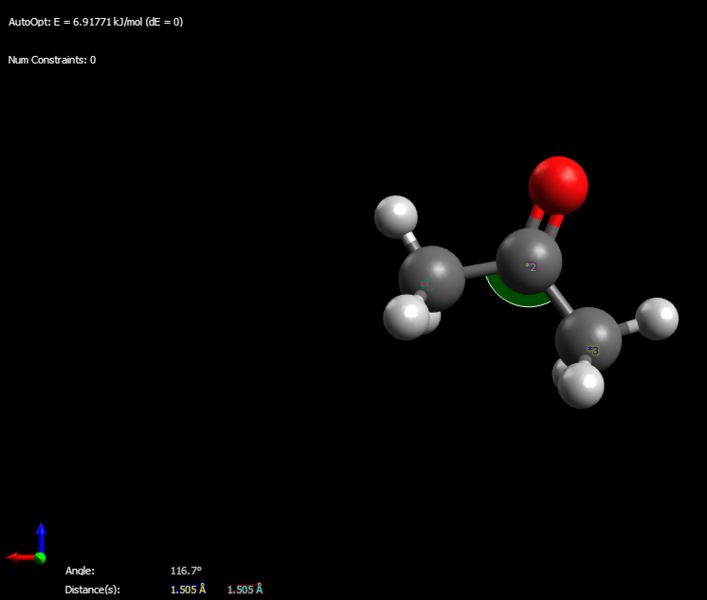The width and height of the screenshot is (707, 600).
Task: Click carbon atom labeled *3
Action: coord(588,340)
